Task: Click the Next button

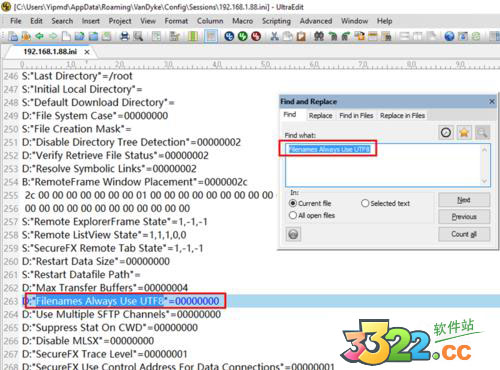Action: click(464, 200)
